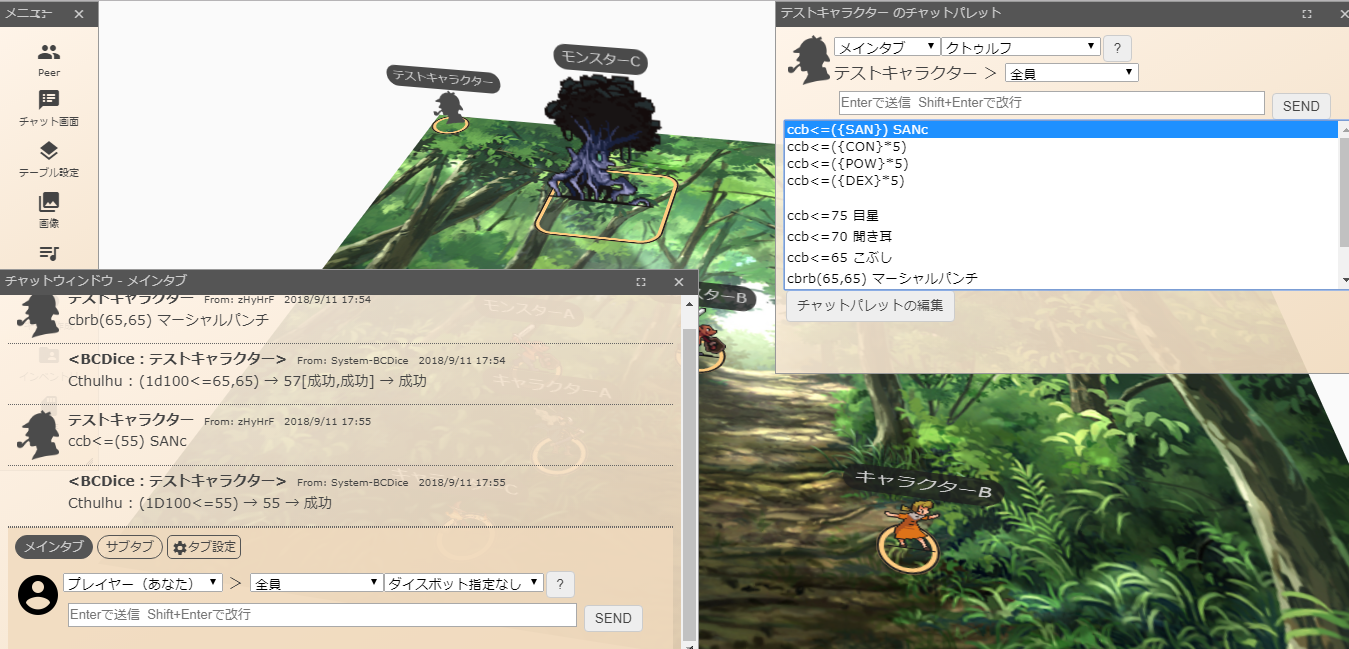Click the player account avatar icon
Image resolution: width=1349 pixels, height=649 pixels.
click(x=38, y=595)
